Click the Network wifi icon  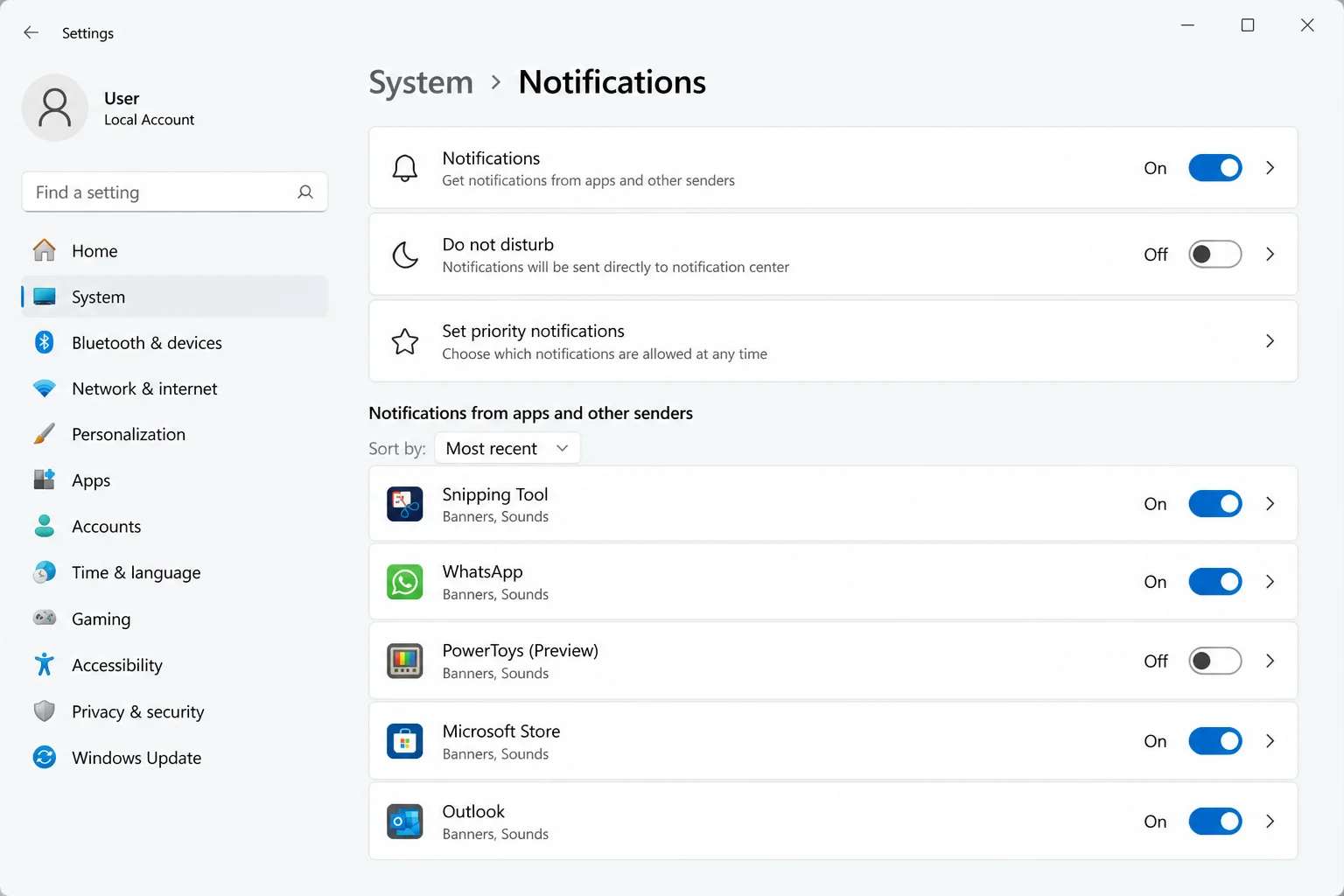pyautogui.click(x=44, y=388)
